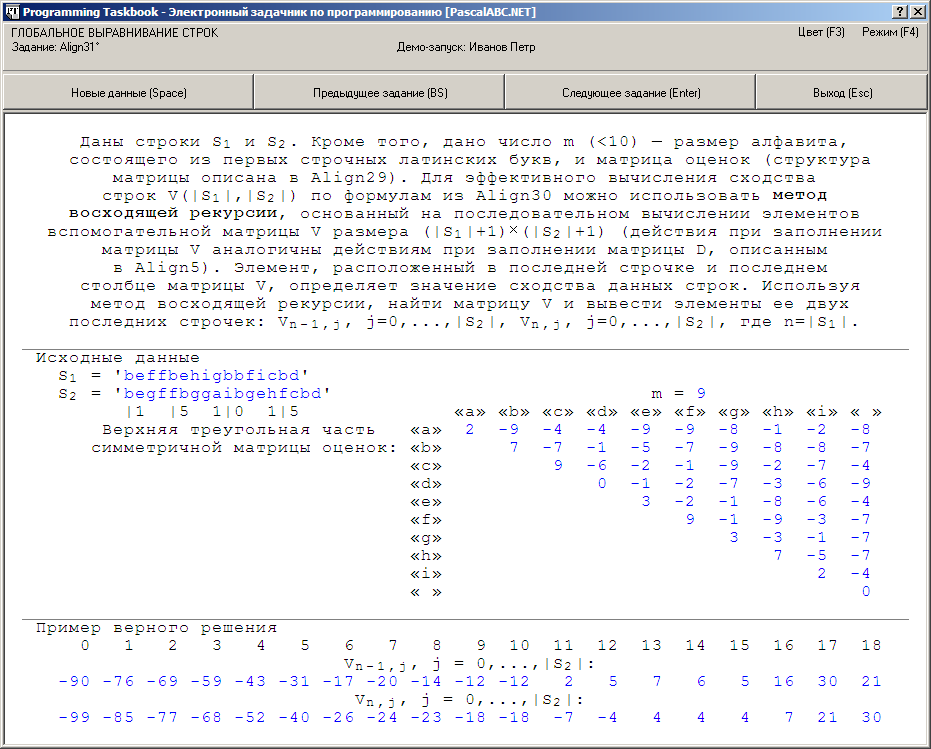Viewport: 931px width, 749px height.
Task: Change display mode via Режим (F4)
Action: [890, 32]
